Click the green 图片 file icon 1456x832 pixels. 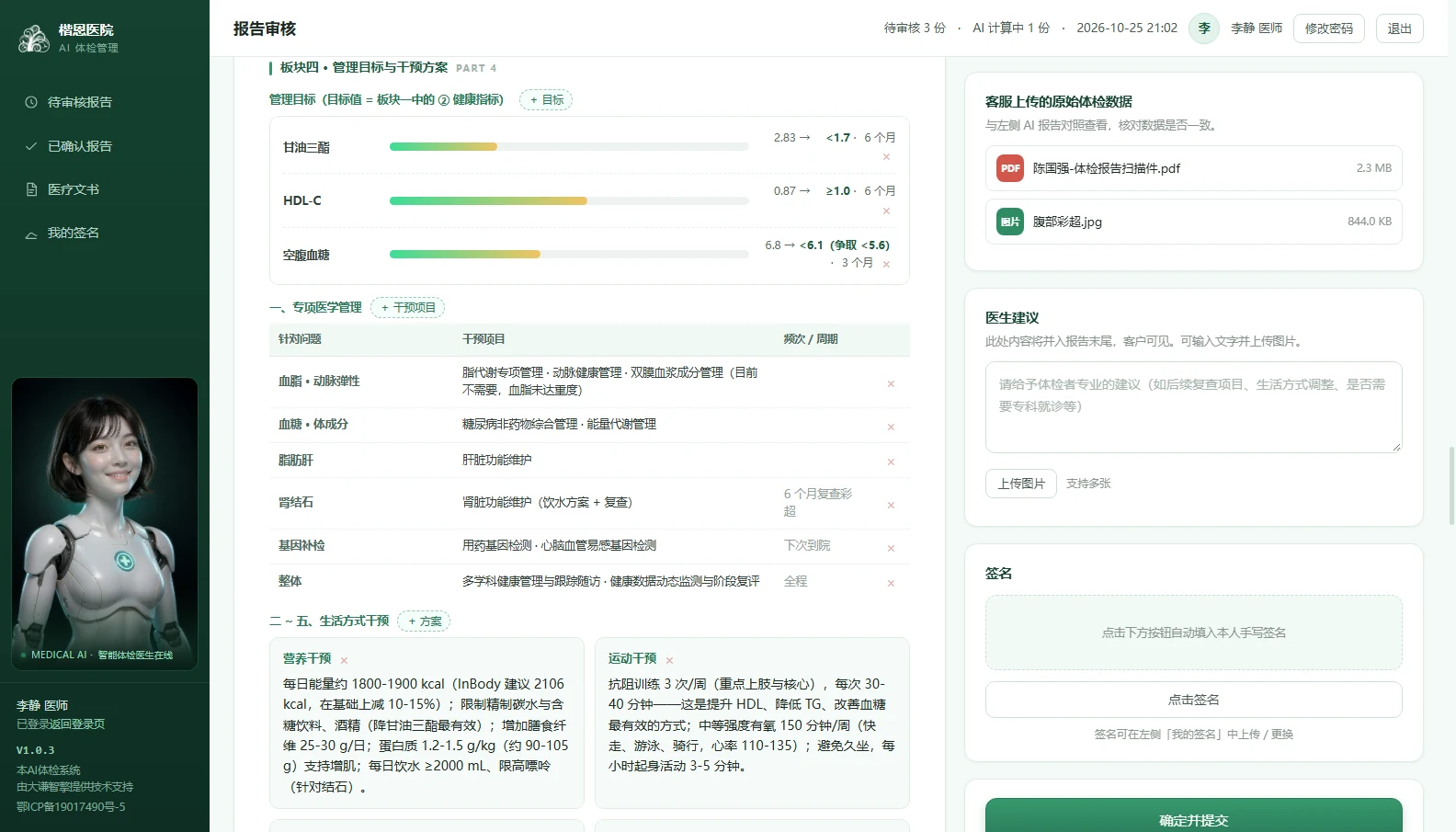[x=1010, y=222]
